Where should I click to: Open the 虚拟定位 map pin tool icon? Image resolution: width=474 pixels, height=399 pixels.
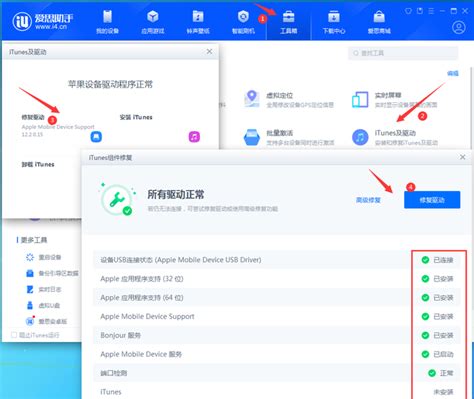click(252, 99)
